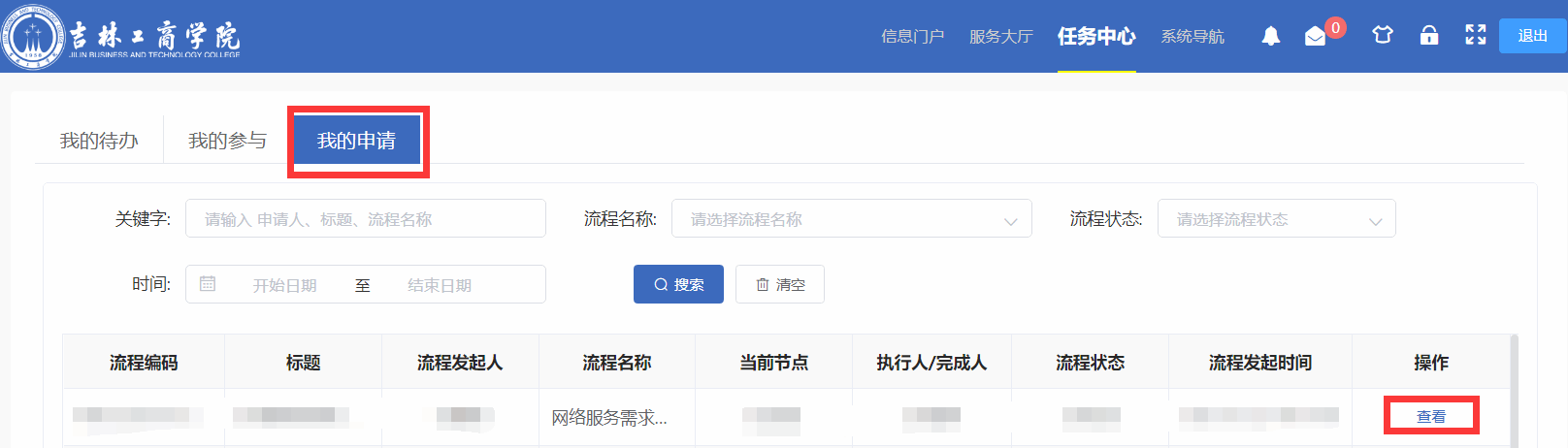This screenshot has width=1568, height=448.
Task: Select the 我的申请 tab
Action: coord(357,141)
